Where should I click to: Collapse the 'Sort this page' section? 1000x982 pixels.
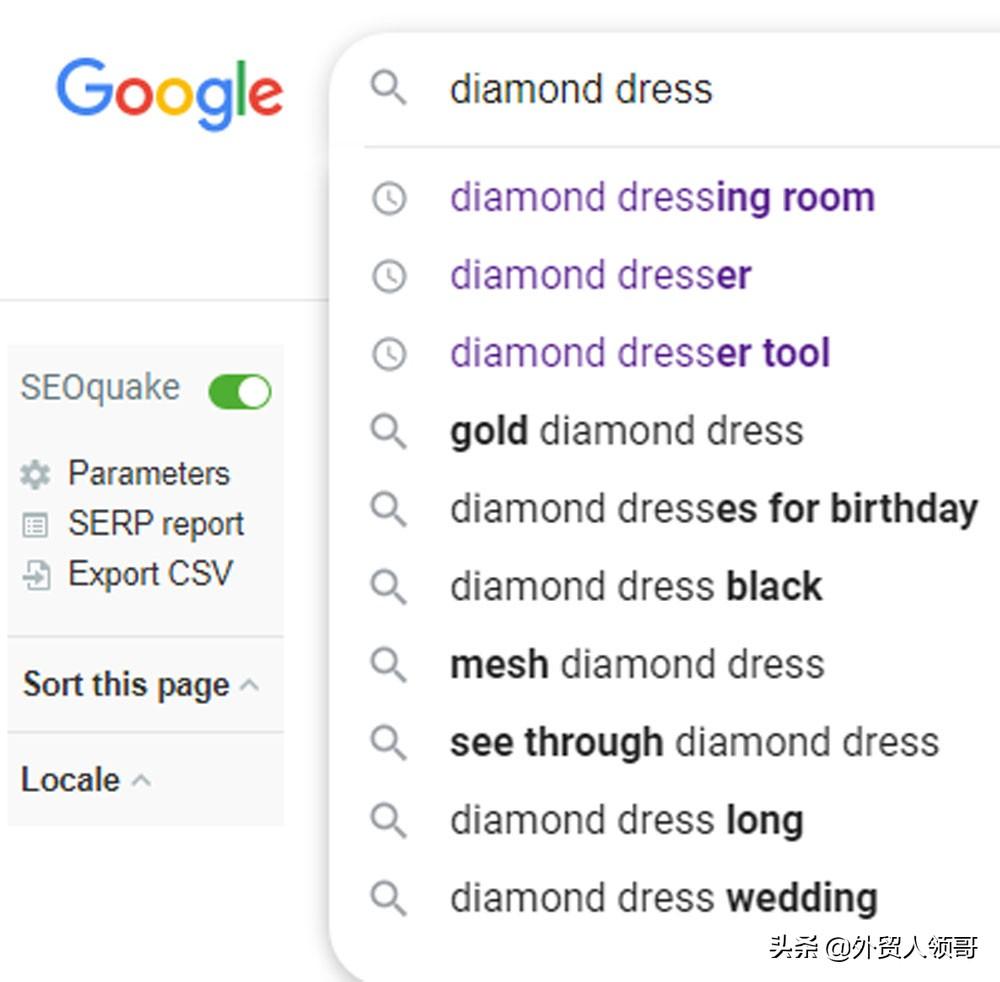point(249,685)
